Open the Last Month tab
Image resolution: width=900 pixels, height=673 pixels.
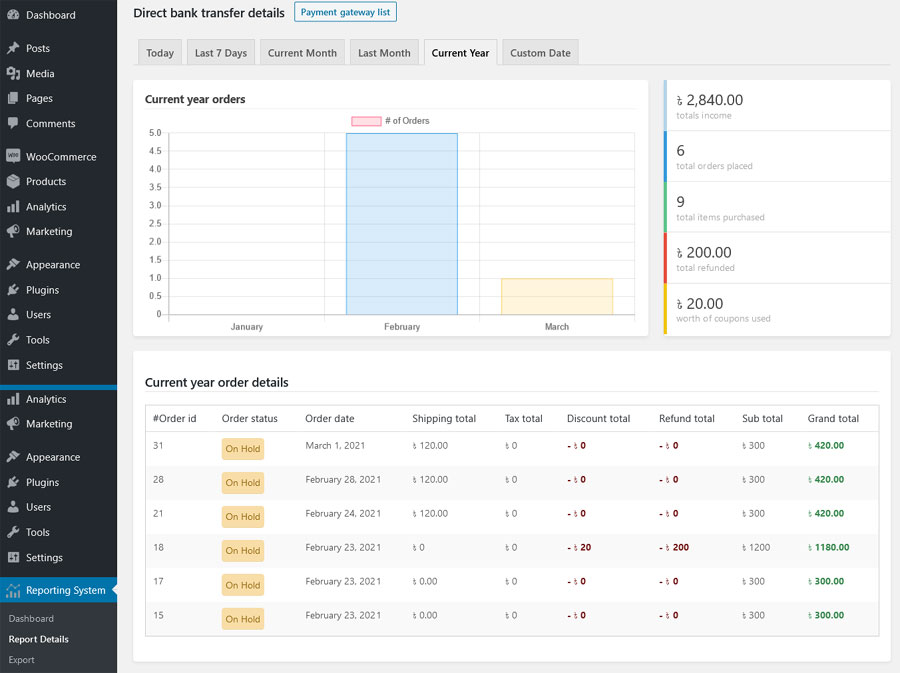point(384,53)
